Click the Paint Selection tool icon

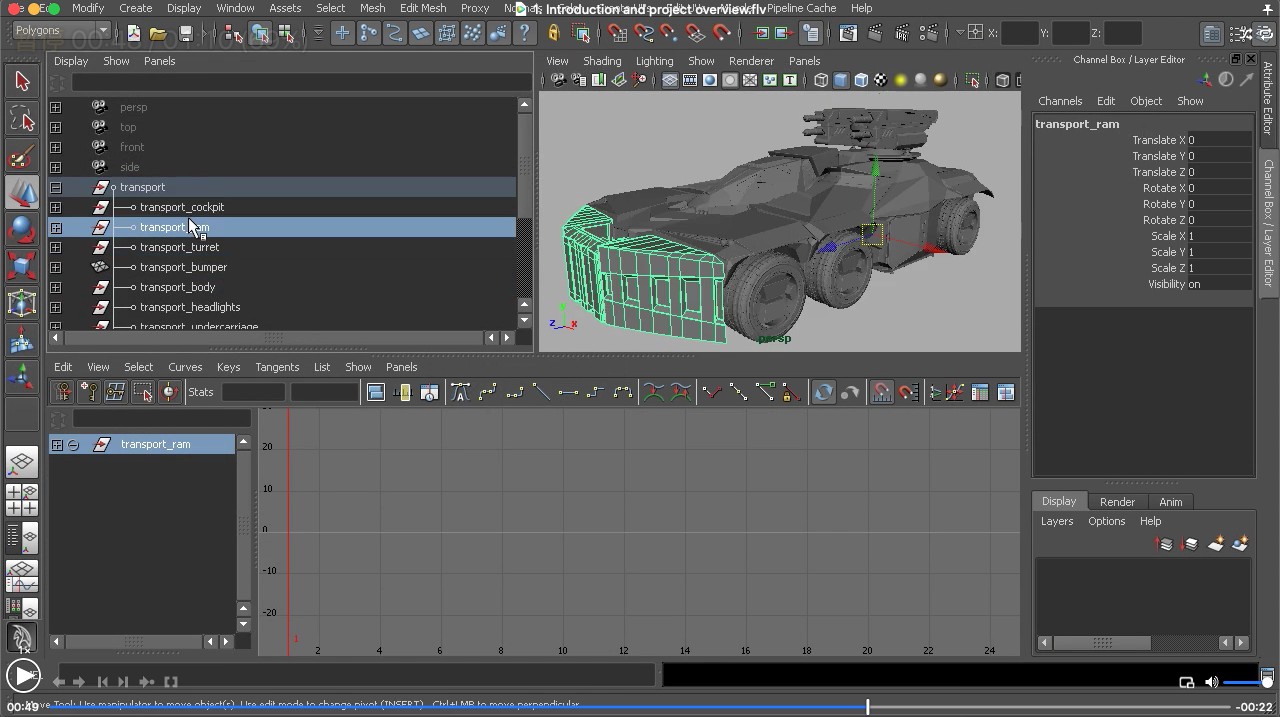[22, 157]
